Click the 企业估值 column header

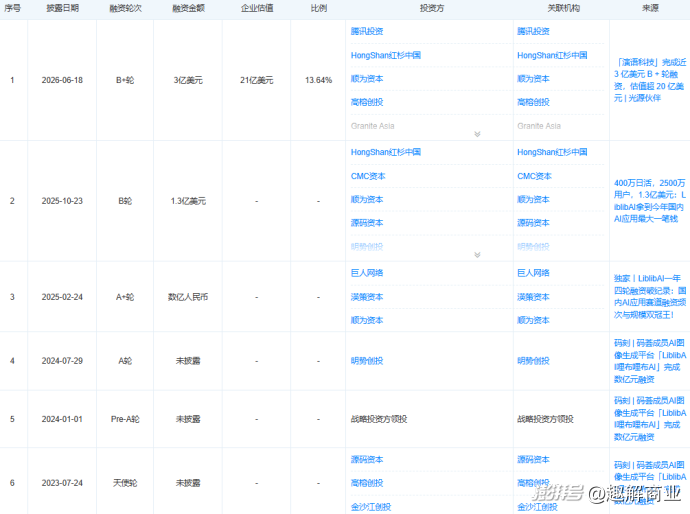pos(257,8)
